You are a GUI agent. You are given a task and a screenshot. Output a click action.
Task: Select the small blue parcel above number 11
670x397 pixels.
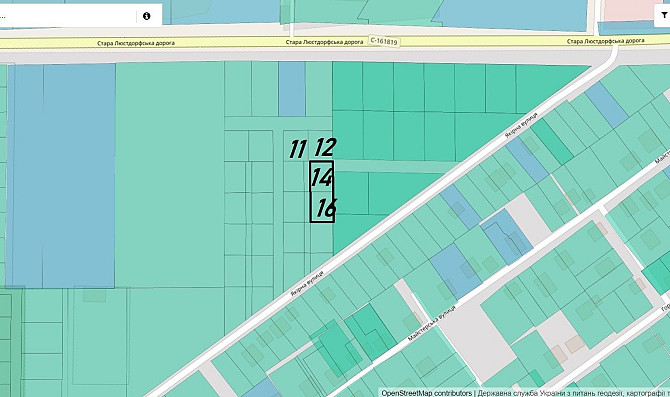point(292,89)
